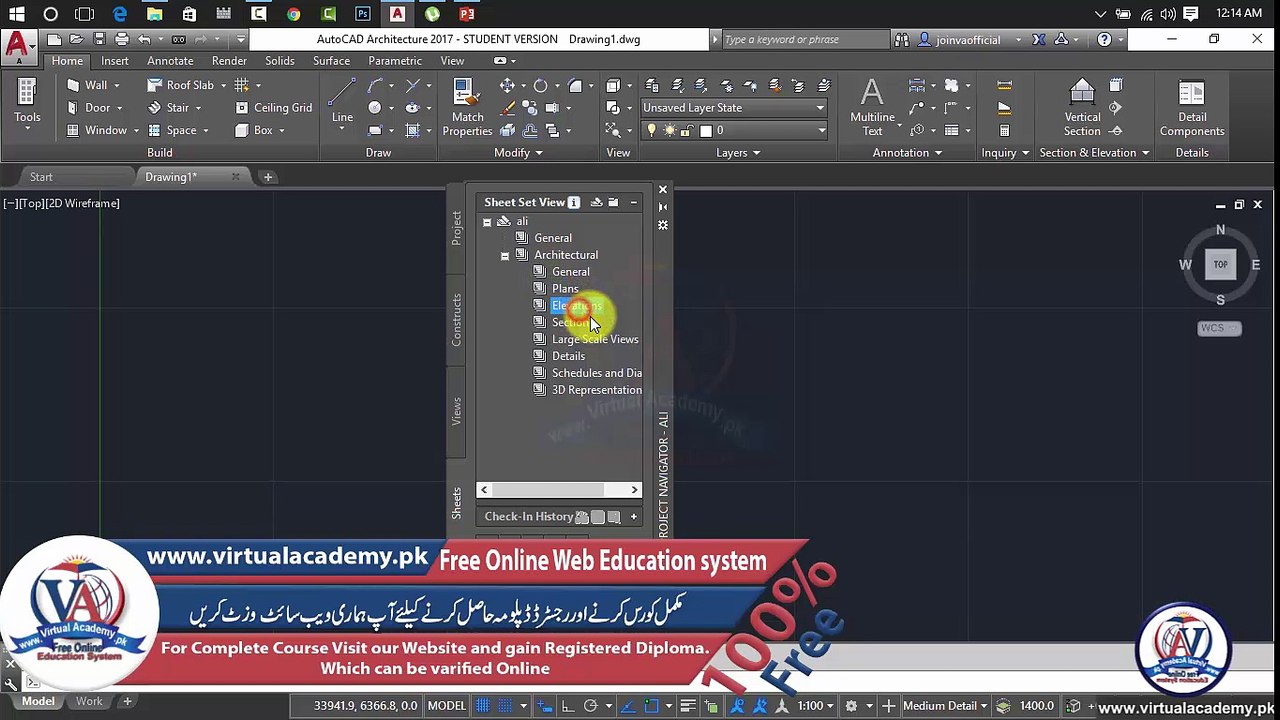Switch to the Insert ribbon tab
This screenshot has height=720, width=1280.
click(114, 61)
